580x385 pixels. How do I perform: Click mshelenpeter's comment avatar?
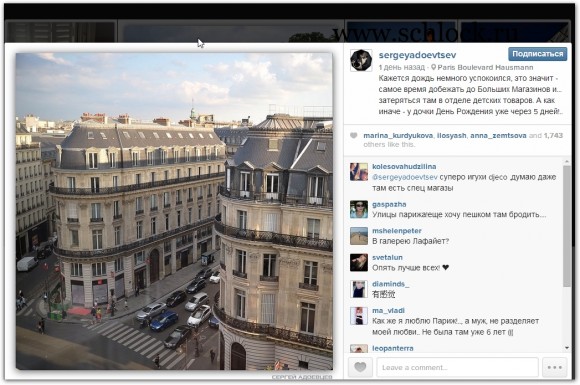click(x=359, y=236)
